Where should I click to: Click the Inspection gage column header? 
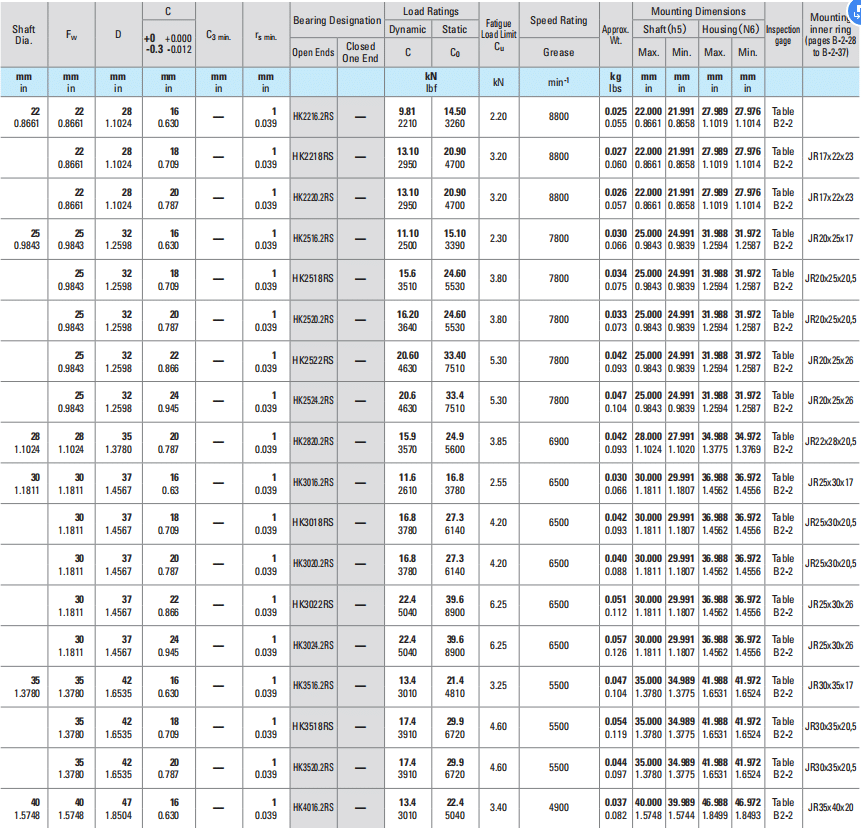[782, 35]
